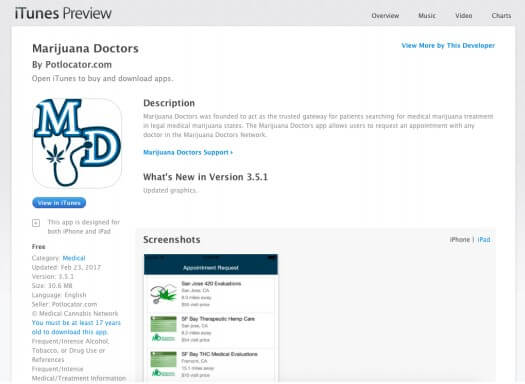Click the Free price label
The height and width of the screenshot is (384, 525).
click(x=39, y=247)
